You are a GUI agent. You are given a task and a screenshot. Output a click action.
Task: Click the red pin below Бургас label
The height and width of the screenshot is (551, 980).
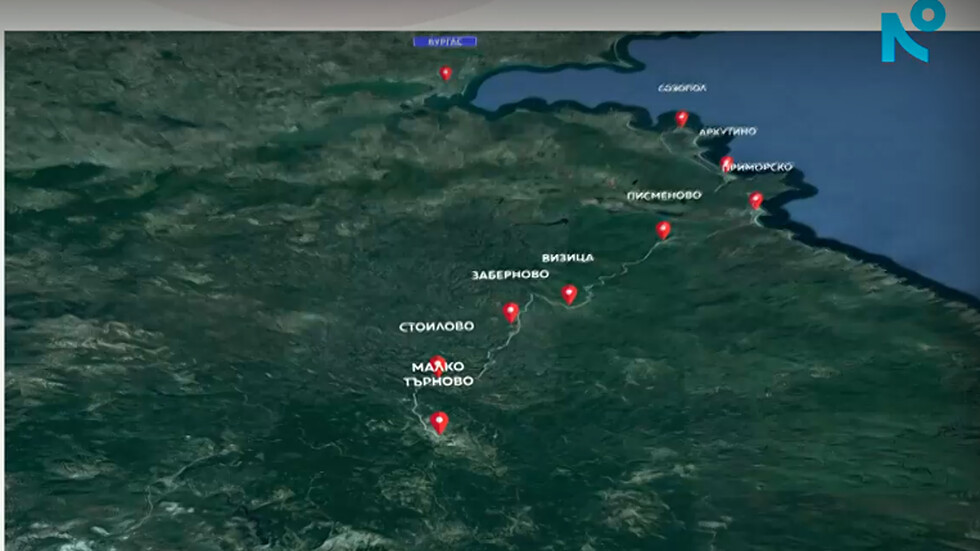445,73
